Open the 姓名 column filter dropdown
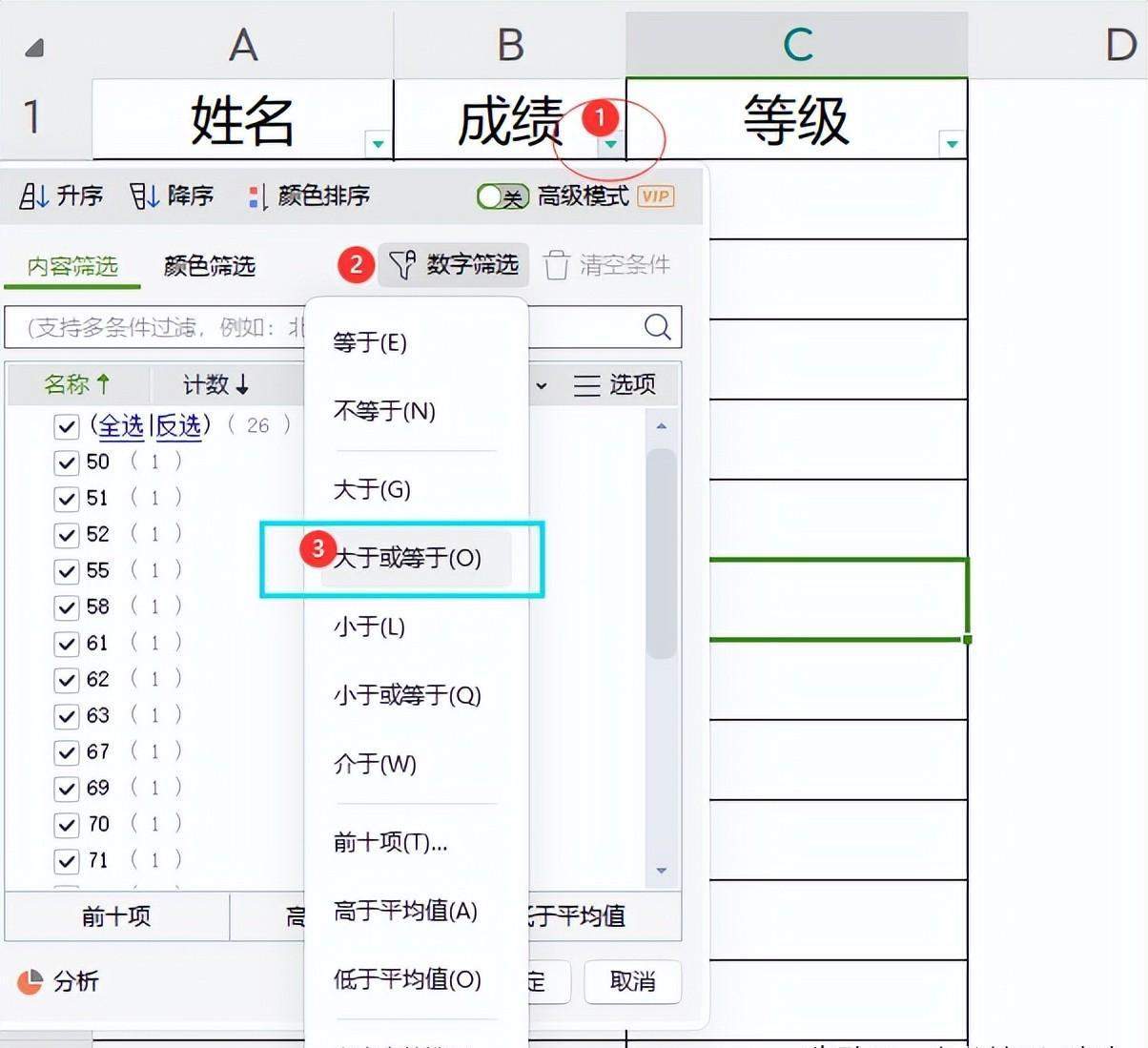Viewport: 1148px width, 1048px height. (x=379, y=144)
